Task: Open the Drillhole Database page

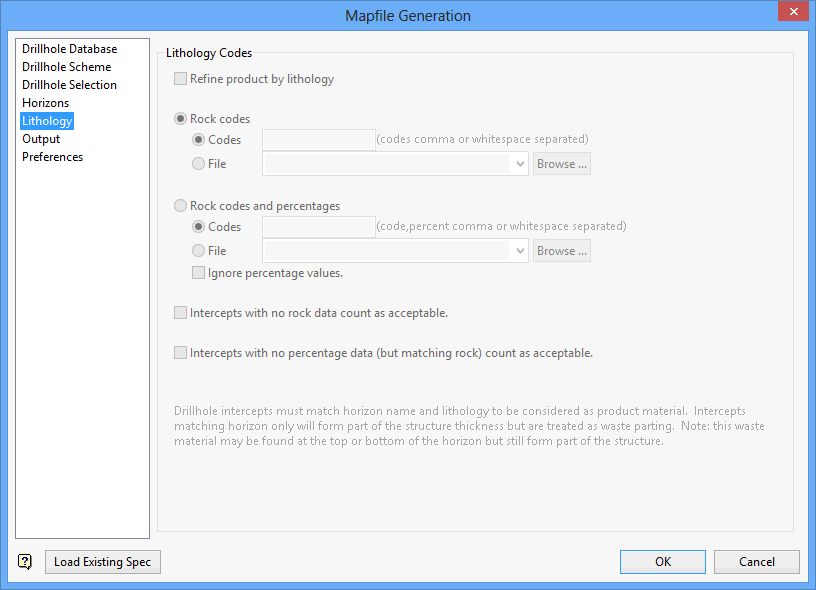Action: coord(69,49)
